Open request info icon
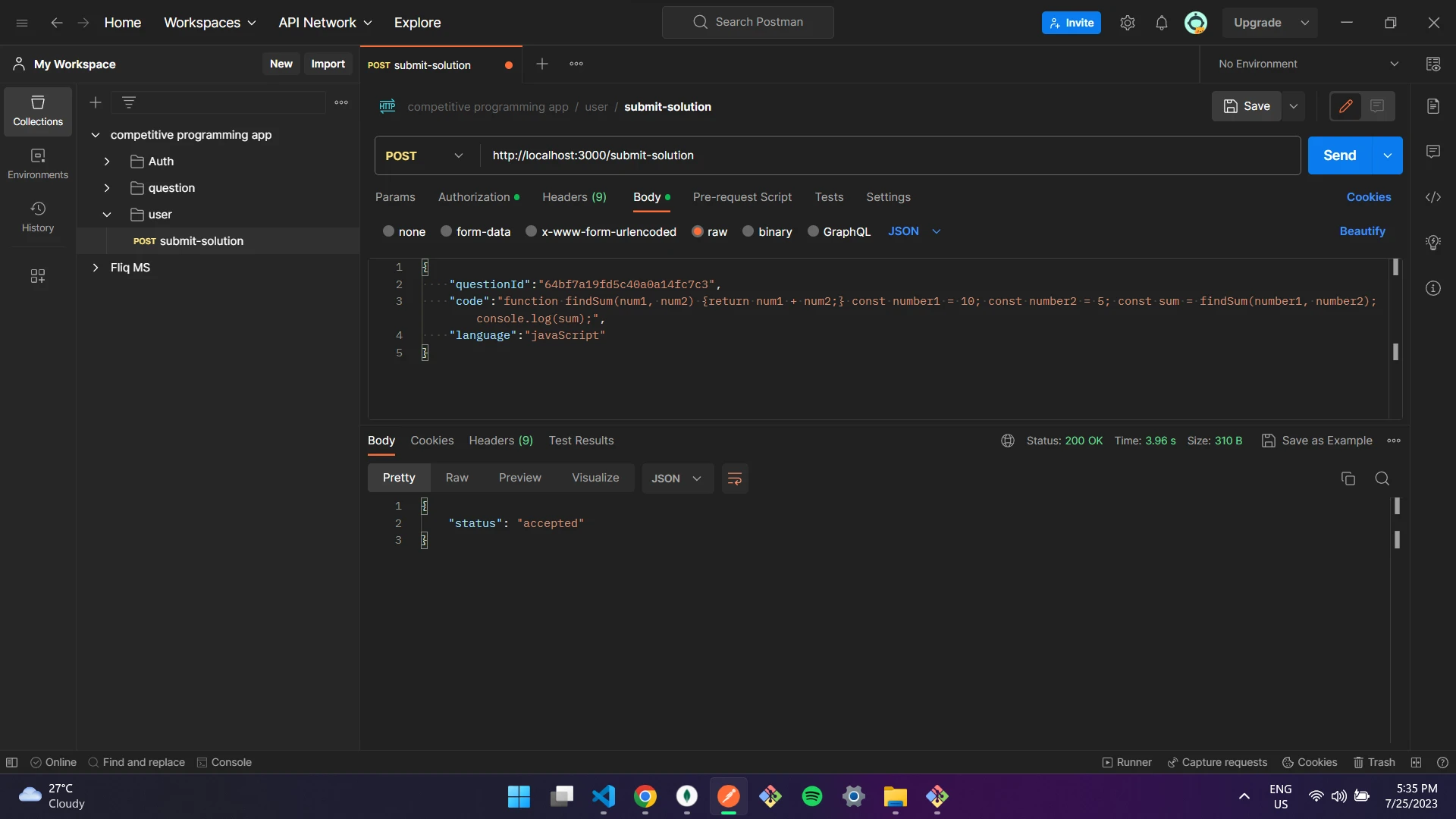Viewport: 1456px width, 819px height. point(1433,288)
